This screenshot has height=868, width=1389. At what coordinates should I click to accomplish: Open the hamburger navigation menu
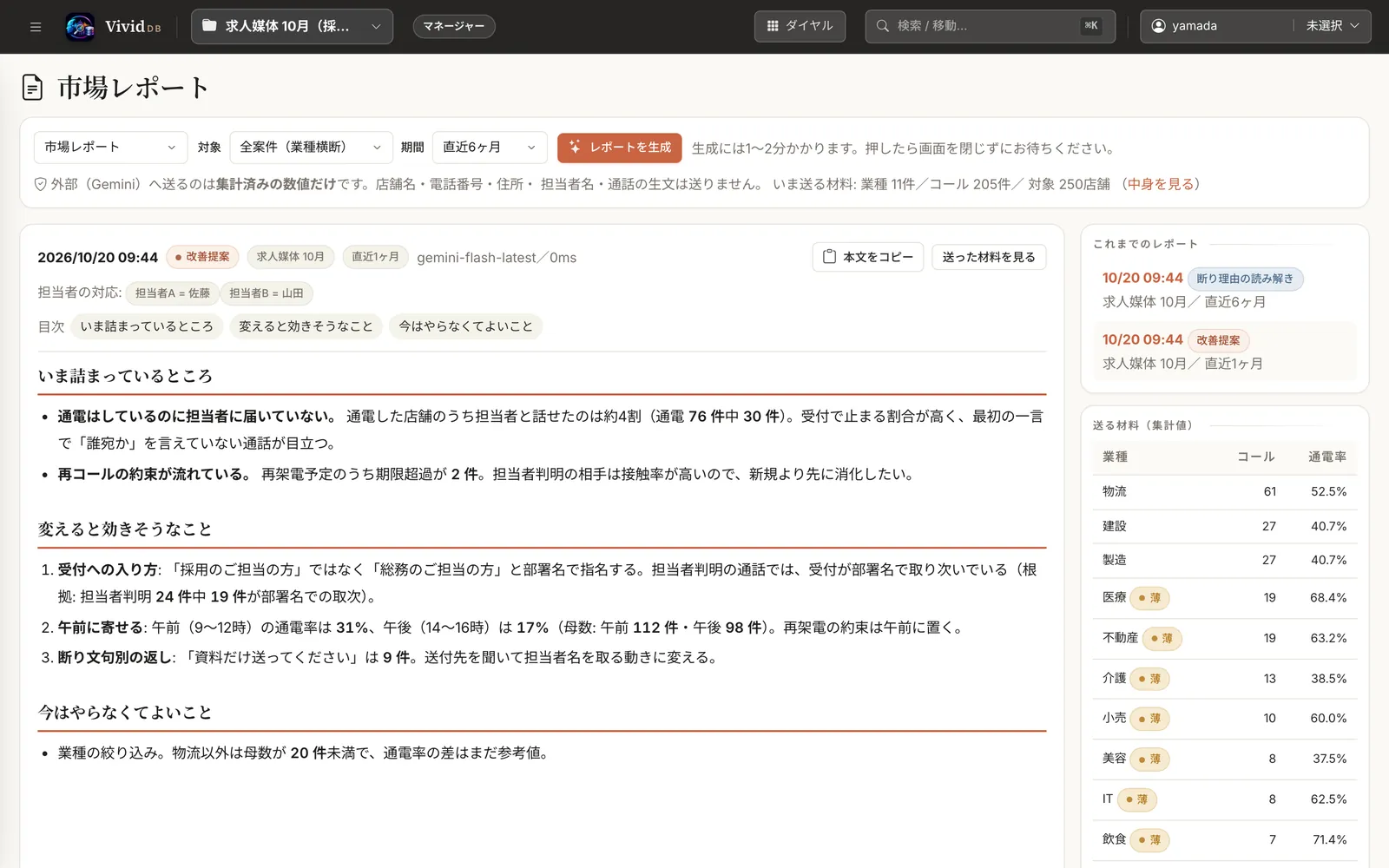pyautogui.click(x=36, y=27)
